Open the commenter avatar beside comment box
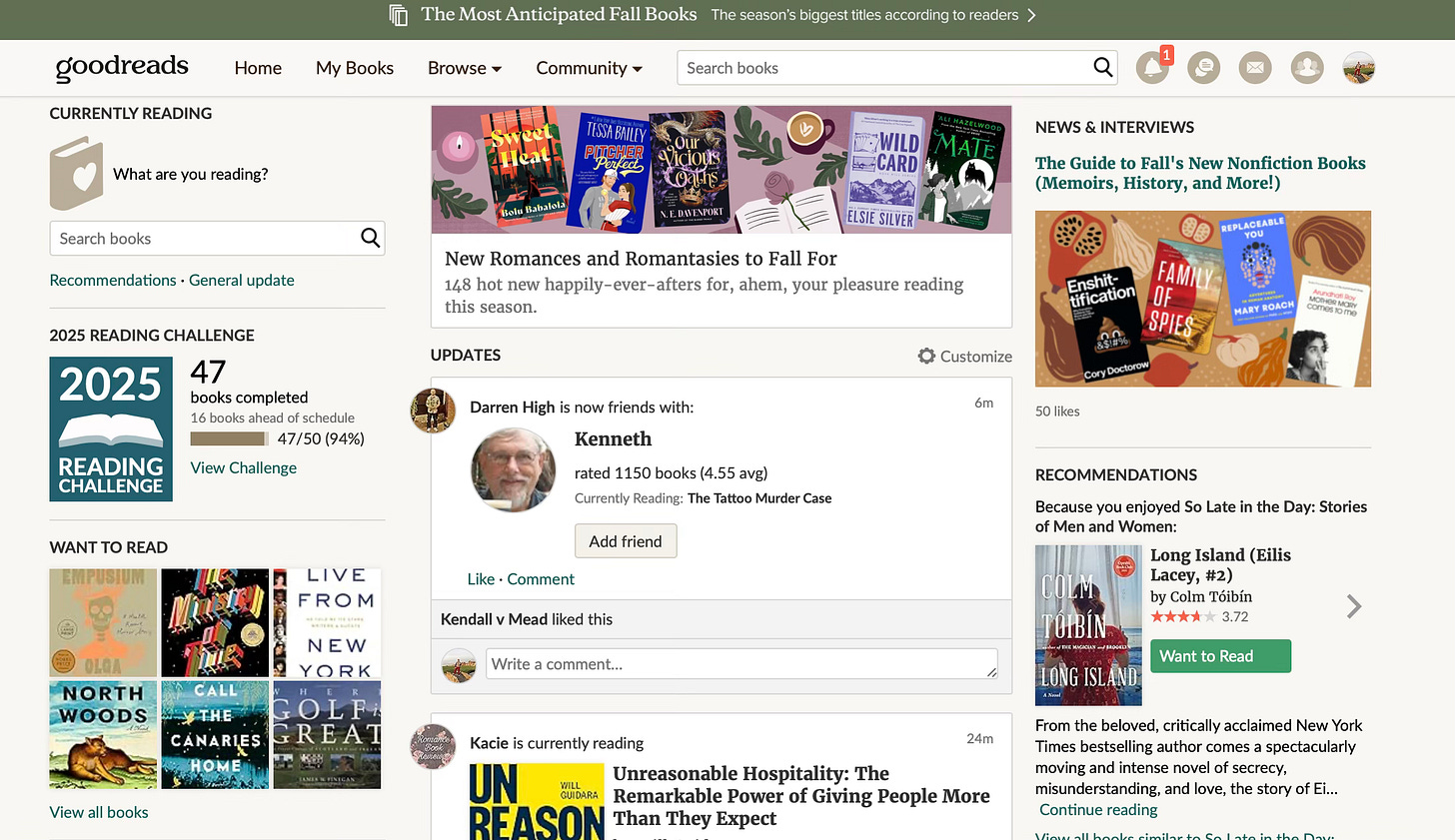This screenshot has height=840, width=1455. click(x=459, y=665)
